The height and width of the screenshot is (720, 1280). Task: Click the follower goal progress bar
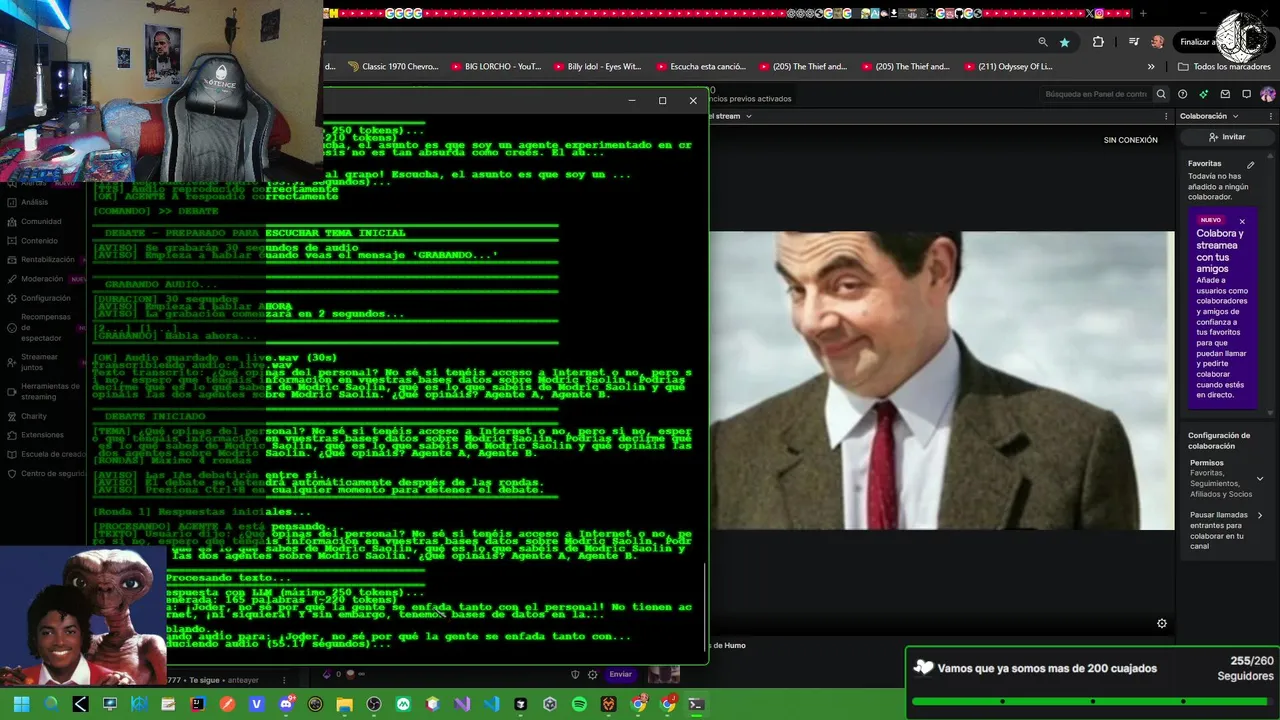[x=1092, y=701]
